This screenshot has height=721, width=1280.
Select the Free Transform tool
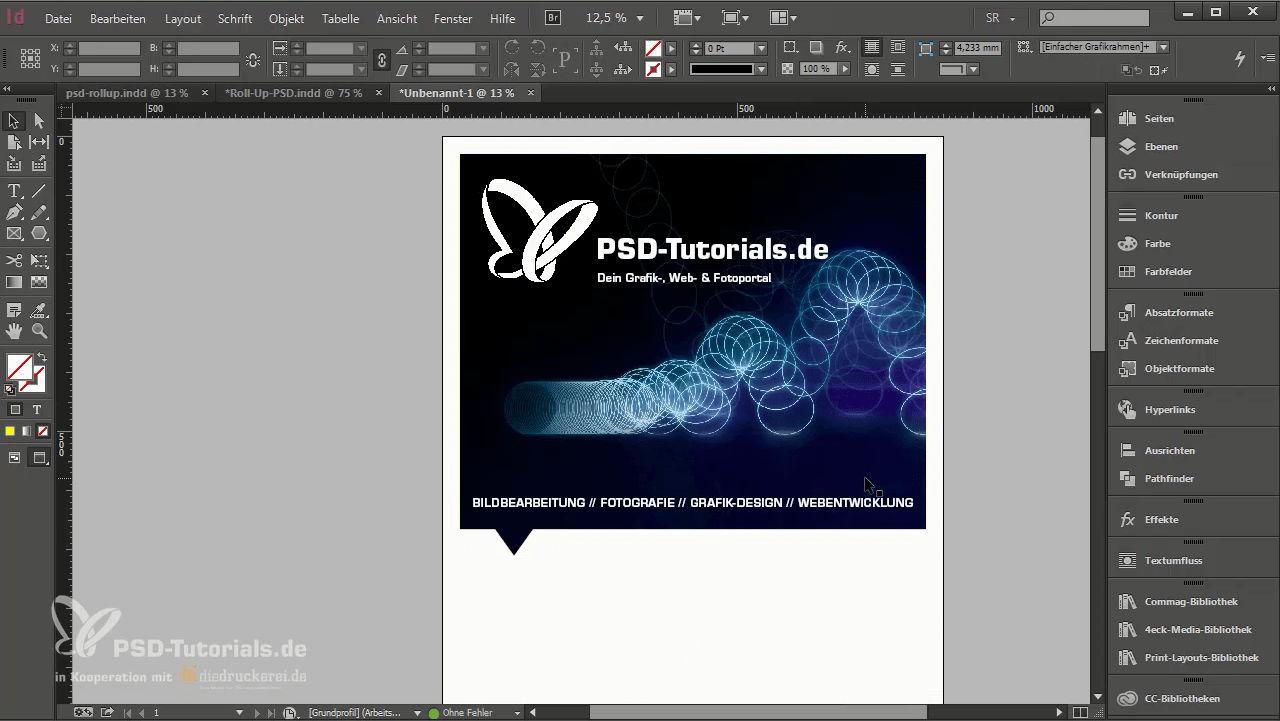tap(39, 261)
